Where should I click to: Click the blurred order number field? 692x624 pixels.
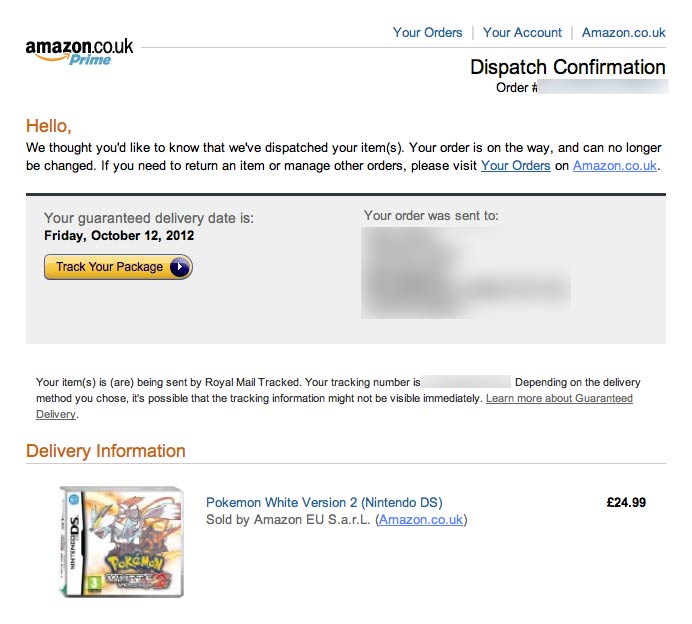(602, 87)
